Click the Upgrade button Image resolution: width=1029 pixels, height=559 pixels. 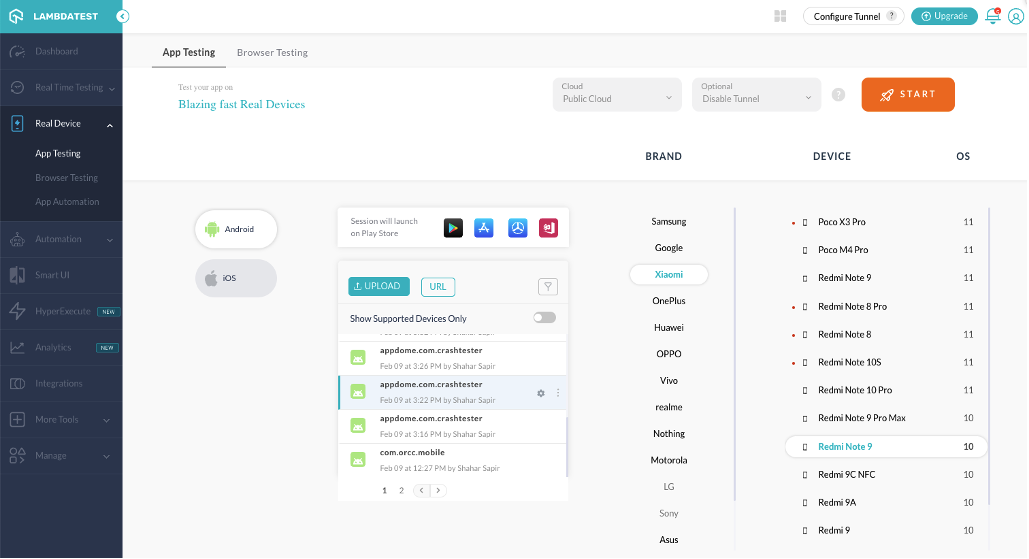point(944,16)
